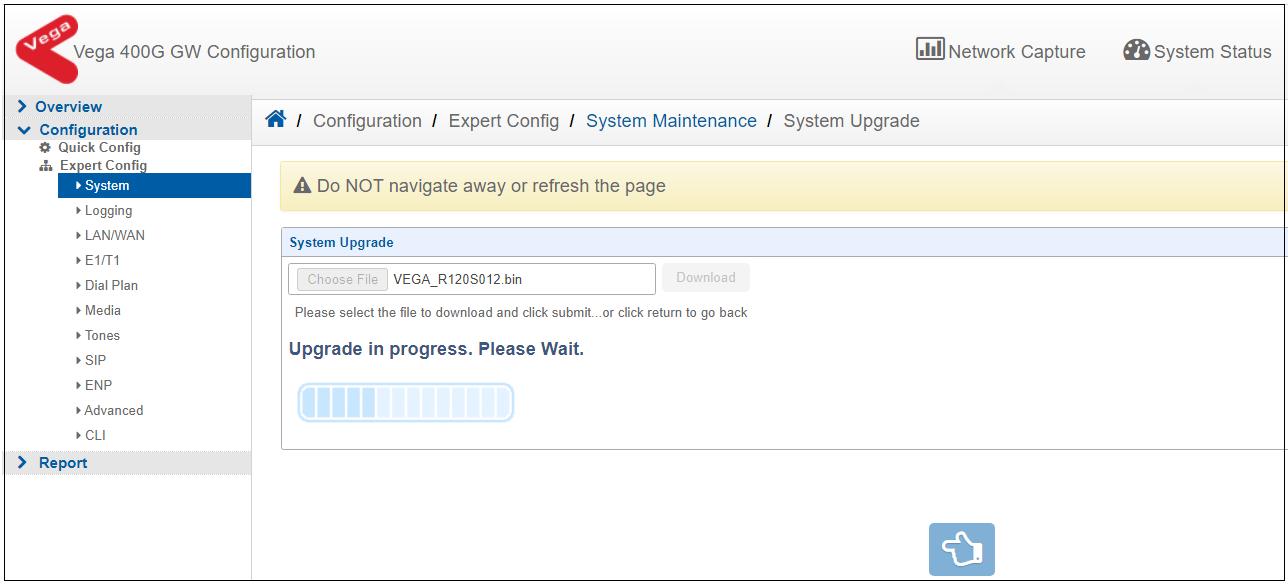Click 'Do NOT navigate away' warning text
Image resolution: width=1288 pixels, height=588 pixels.
[x=491, y=186]
